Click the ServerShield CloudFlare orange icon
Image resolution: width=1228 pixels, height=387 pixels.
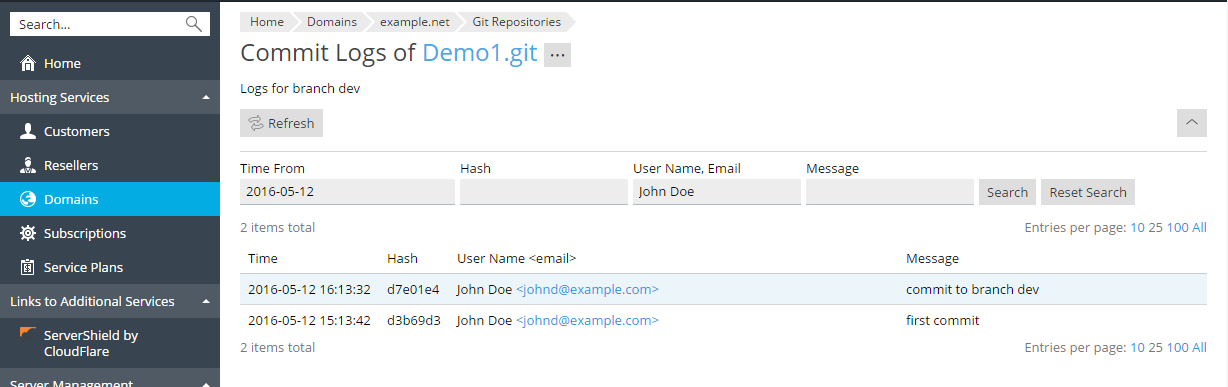[x=27, y=333]
